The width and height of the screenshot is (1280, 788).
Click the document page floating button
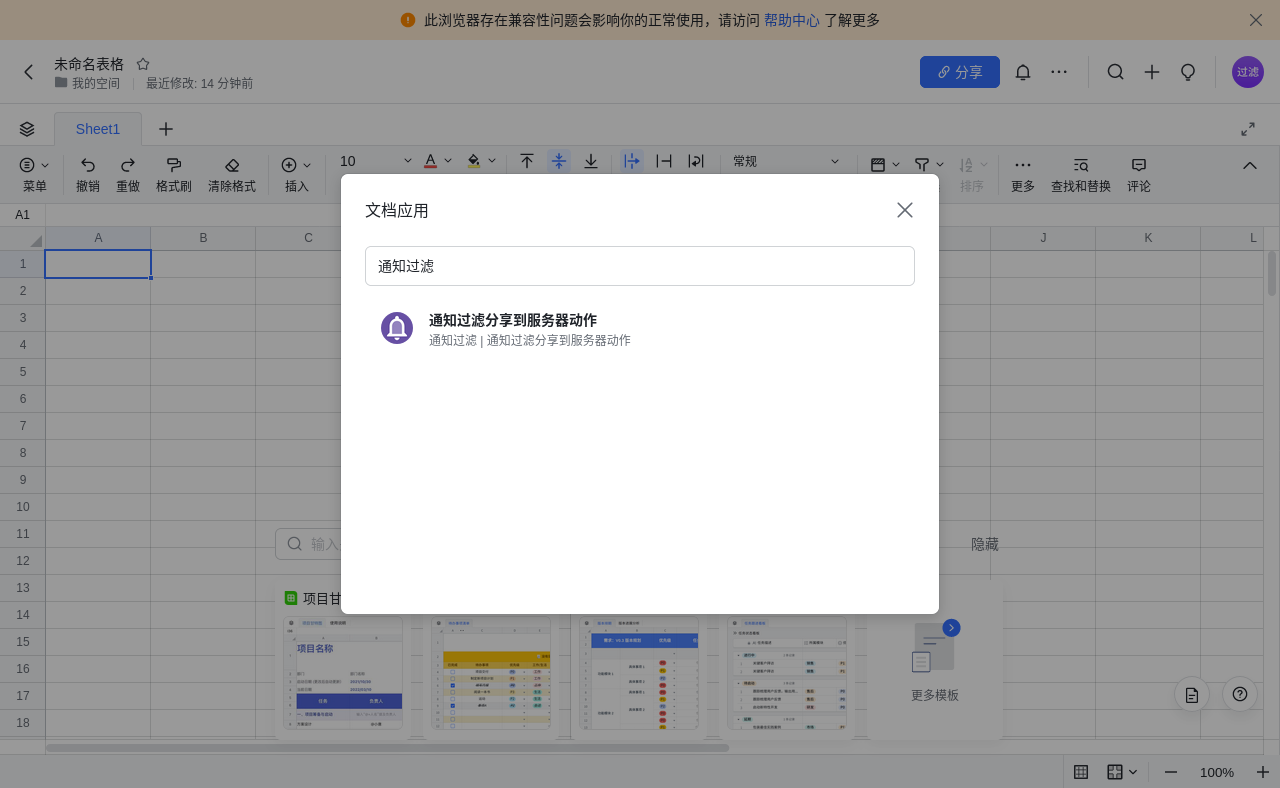click(1192, 694)
